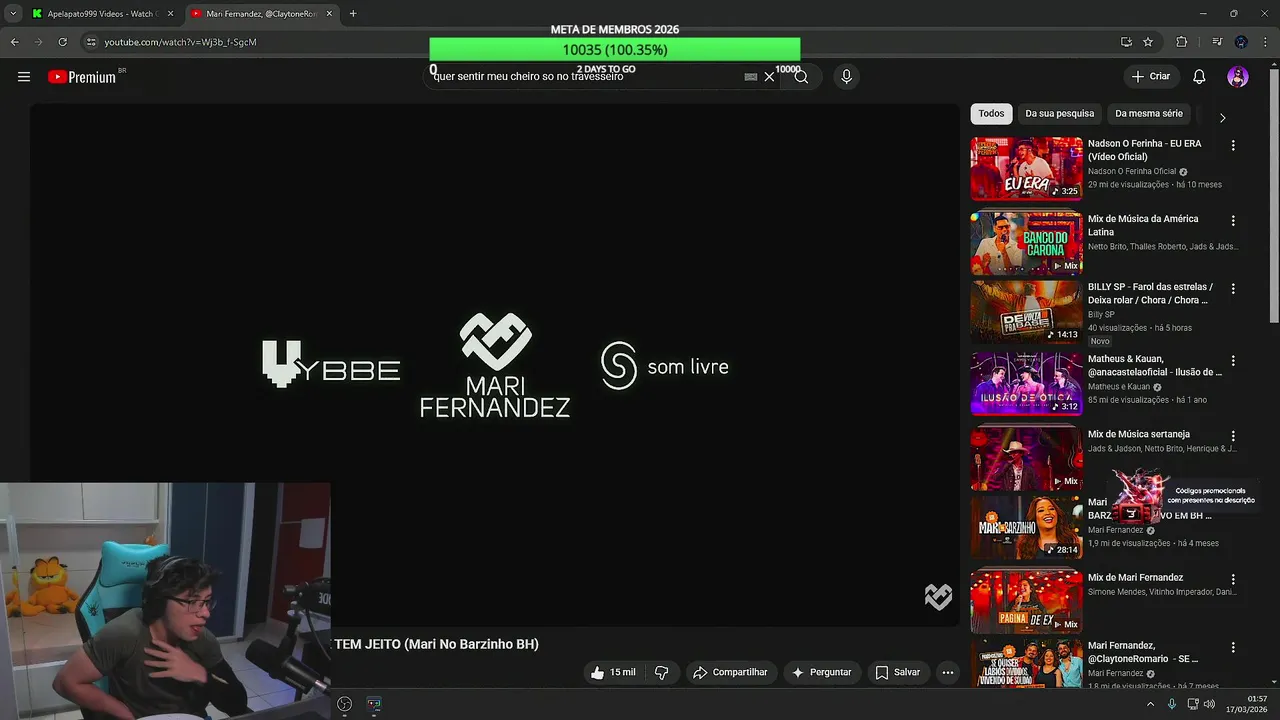Viewport: 1280px width, 720px height.
Task: Open Mix de Música da América Latina title
Action: pos(1143,225)
